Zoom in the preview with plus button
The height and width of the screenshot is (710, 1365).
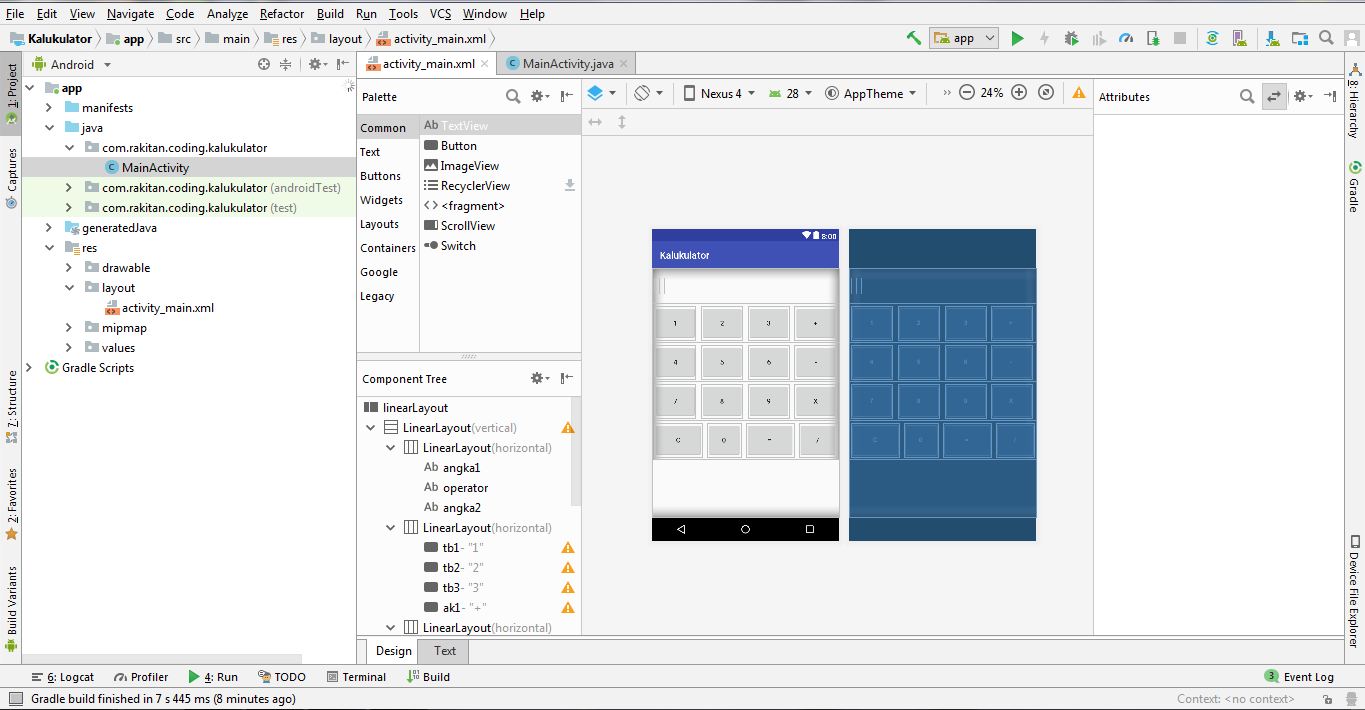1018,92
